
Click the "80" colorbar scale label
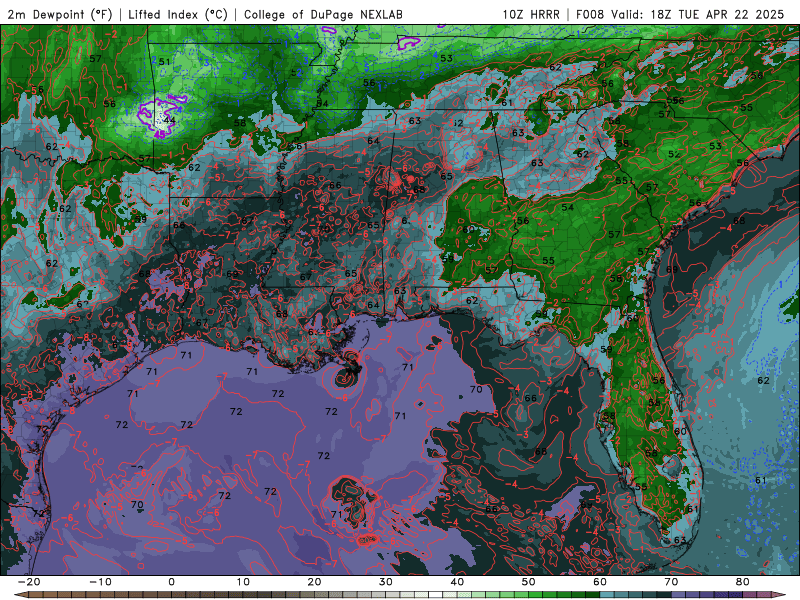(x=743, y=582)
